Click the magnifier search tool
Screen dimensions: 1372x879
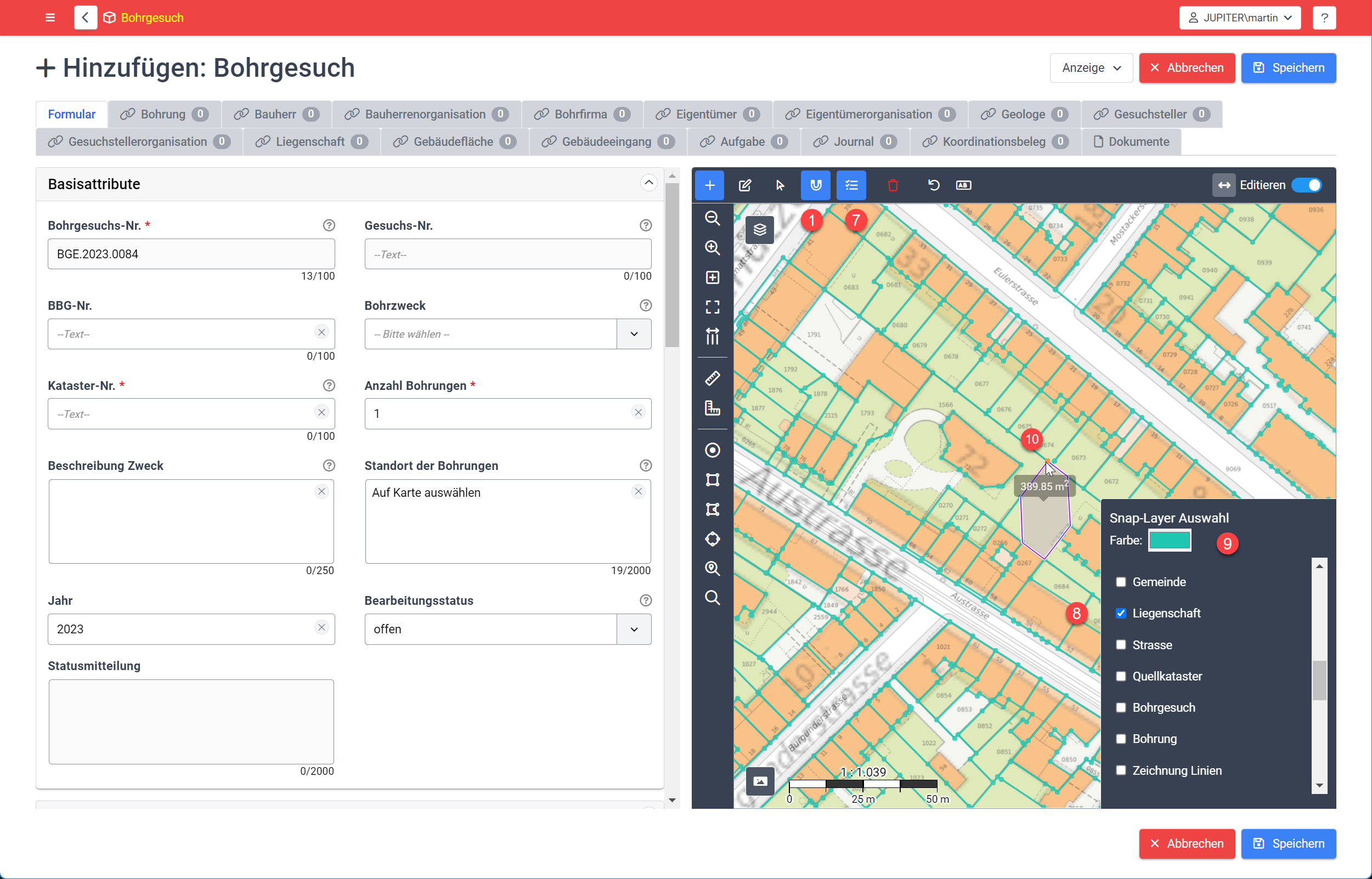click(712, 598)
